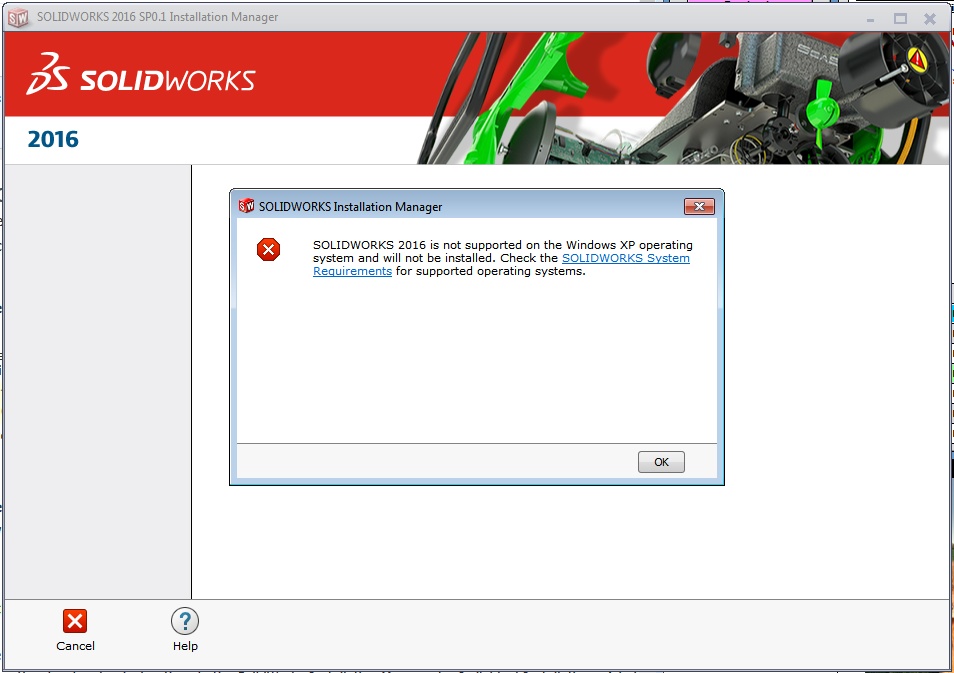Click the dialog title 'SOLIDWORKS Installation Manager'
Viewport: 954px width, 673px height.
point(350,207)
